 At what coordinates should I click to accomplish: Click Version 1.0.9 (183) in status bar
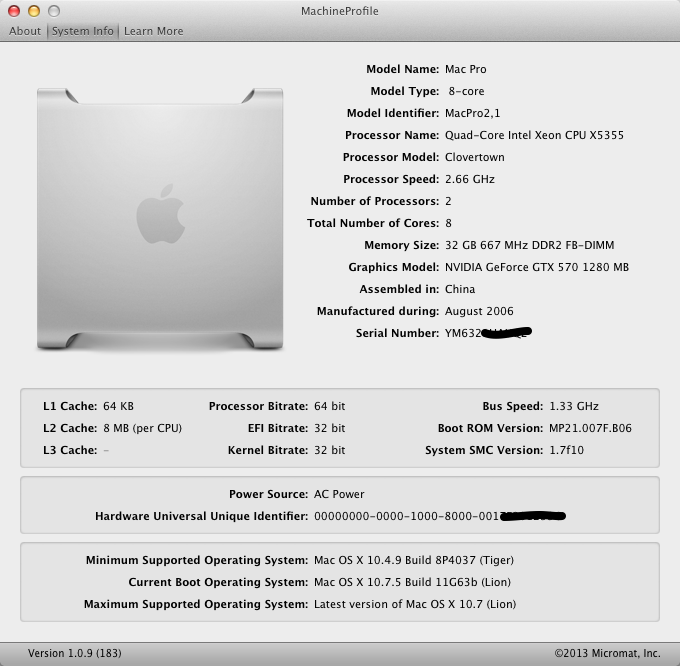(75, 653)
